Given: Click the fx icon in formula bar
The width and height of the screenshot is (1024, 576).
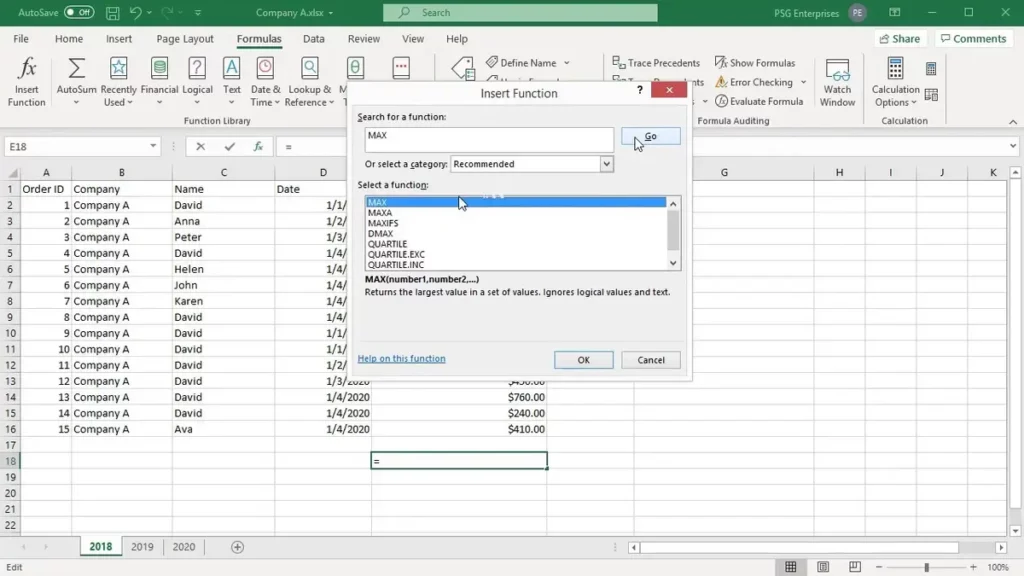Looking at the screenshot, I should point(258,147).
